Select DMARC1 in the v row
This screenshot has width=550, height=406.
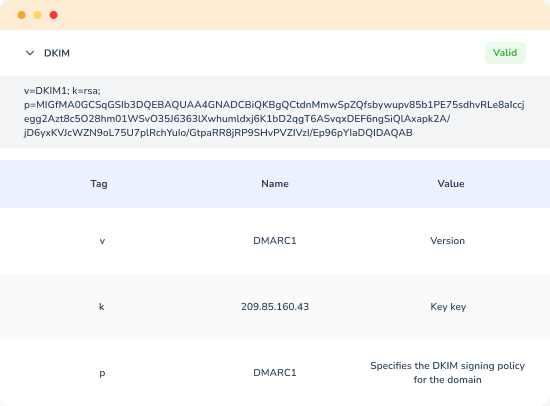[275, 241]
